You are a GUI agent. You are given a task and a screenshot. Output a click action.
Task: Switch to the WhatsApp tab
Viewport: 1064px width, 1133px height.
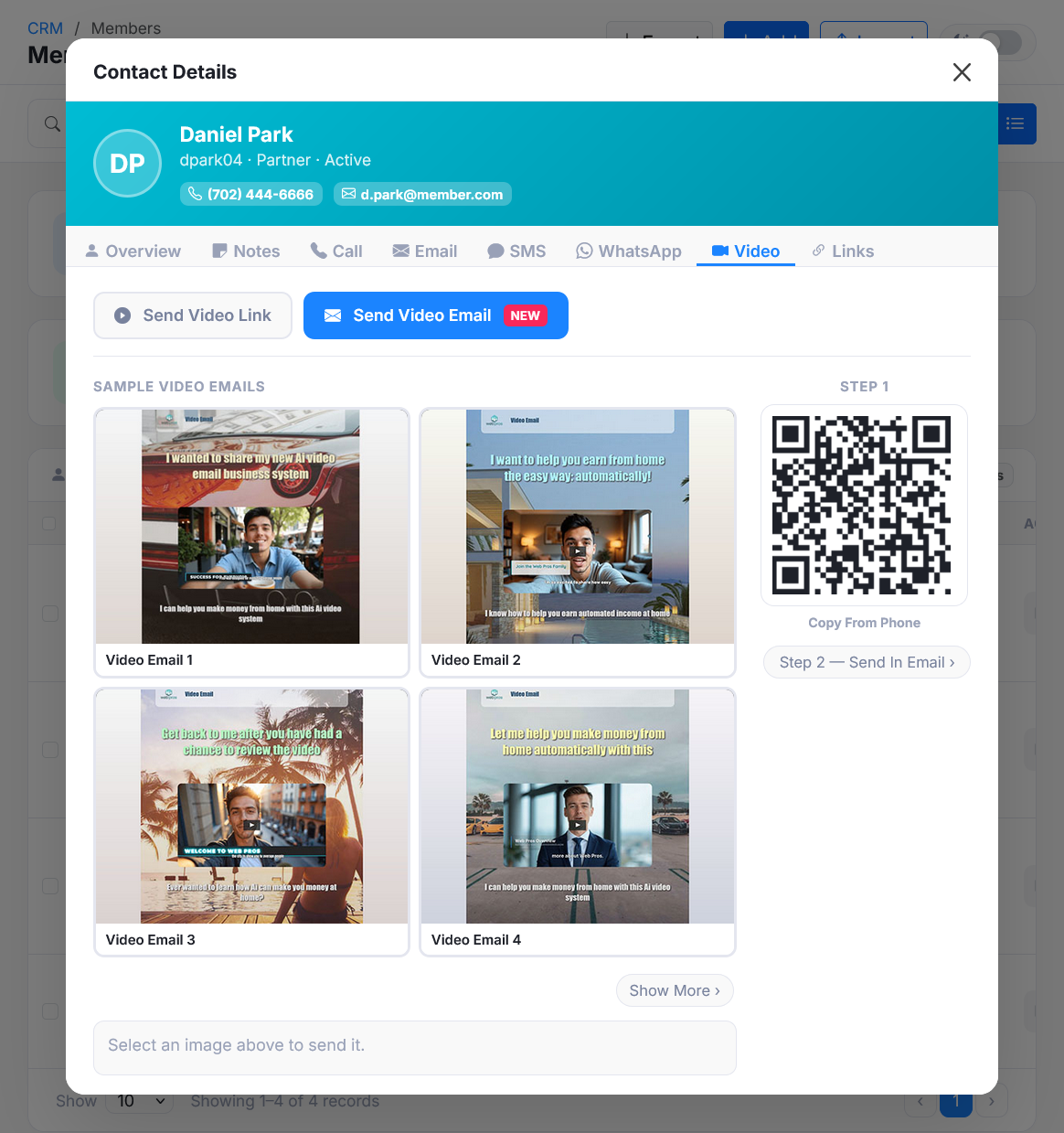click(629, 251)
